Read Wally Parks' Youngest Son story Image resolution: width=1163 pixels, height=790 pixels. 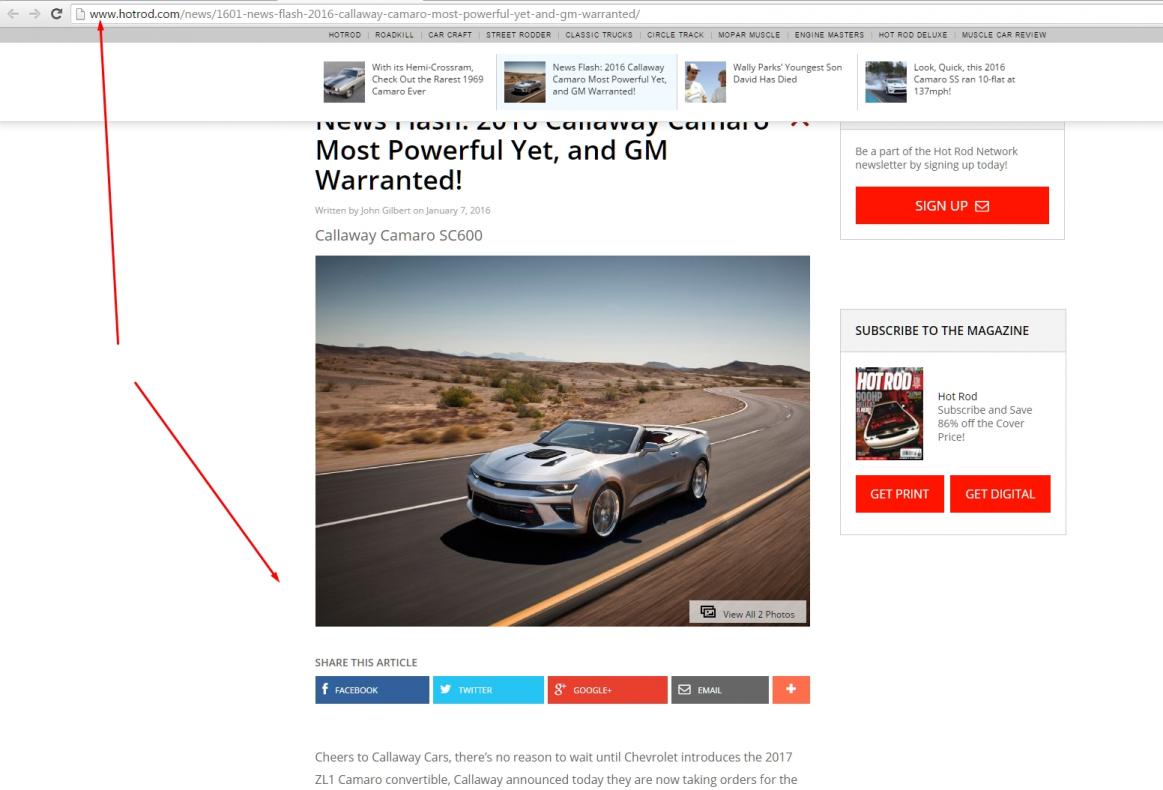[788, 73]
